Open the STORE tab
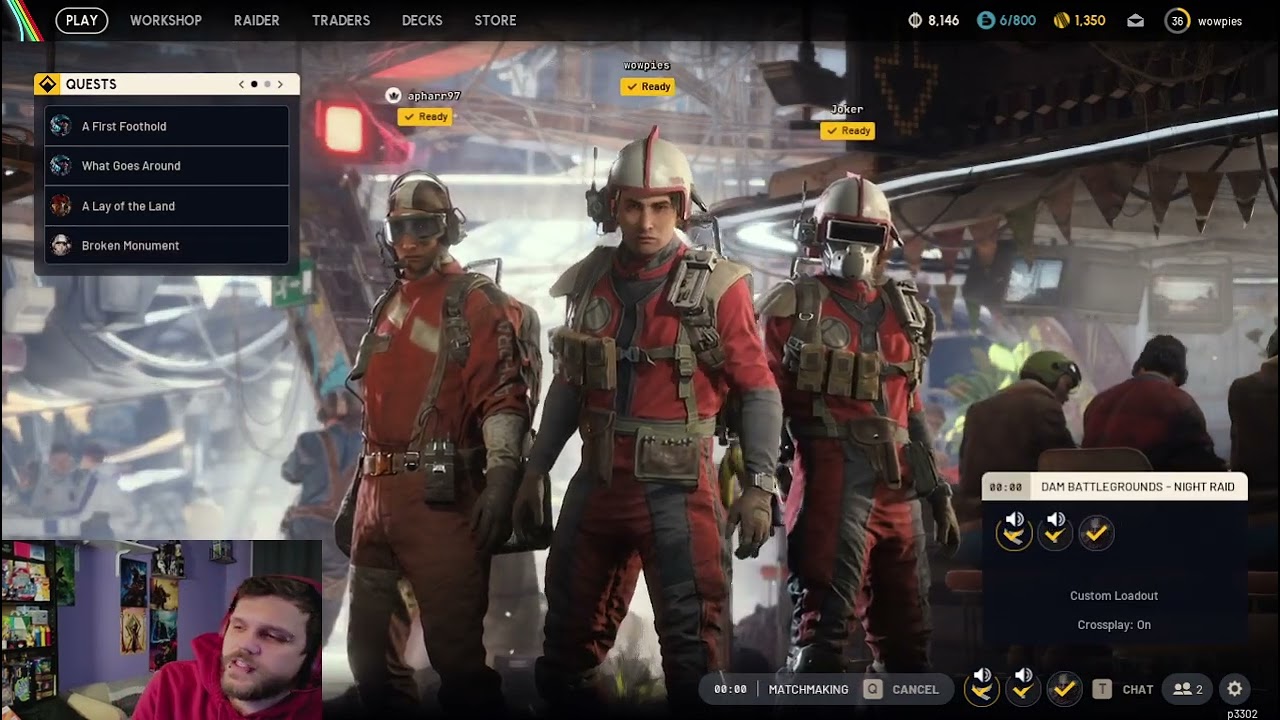Image resolution: width=1280 pixels, height=720 pixels. [x=495, y=20]
